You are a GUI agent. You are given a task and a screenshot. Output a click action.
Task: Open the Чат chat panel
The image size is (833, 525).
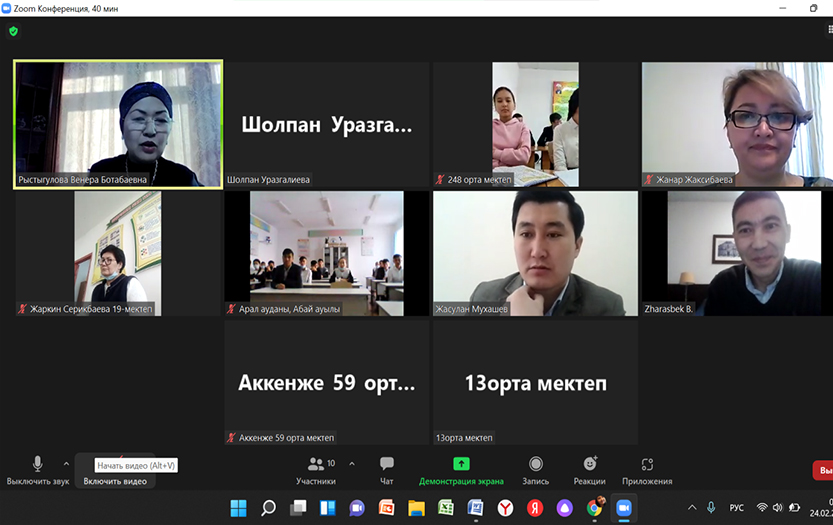point(387,469)
